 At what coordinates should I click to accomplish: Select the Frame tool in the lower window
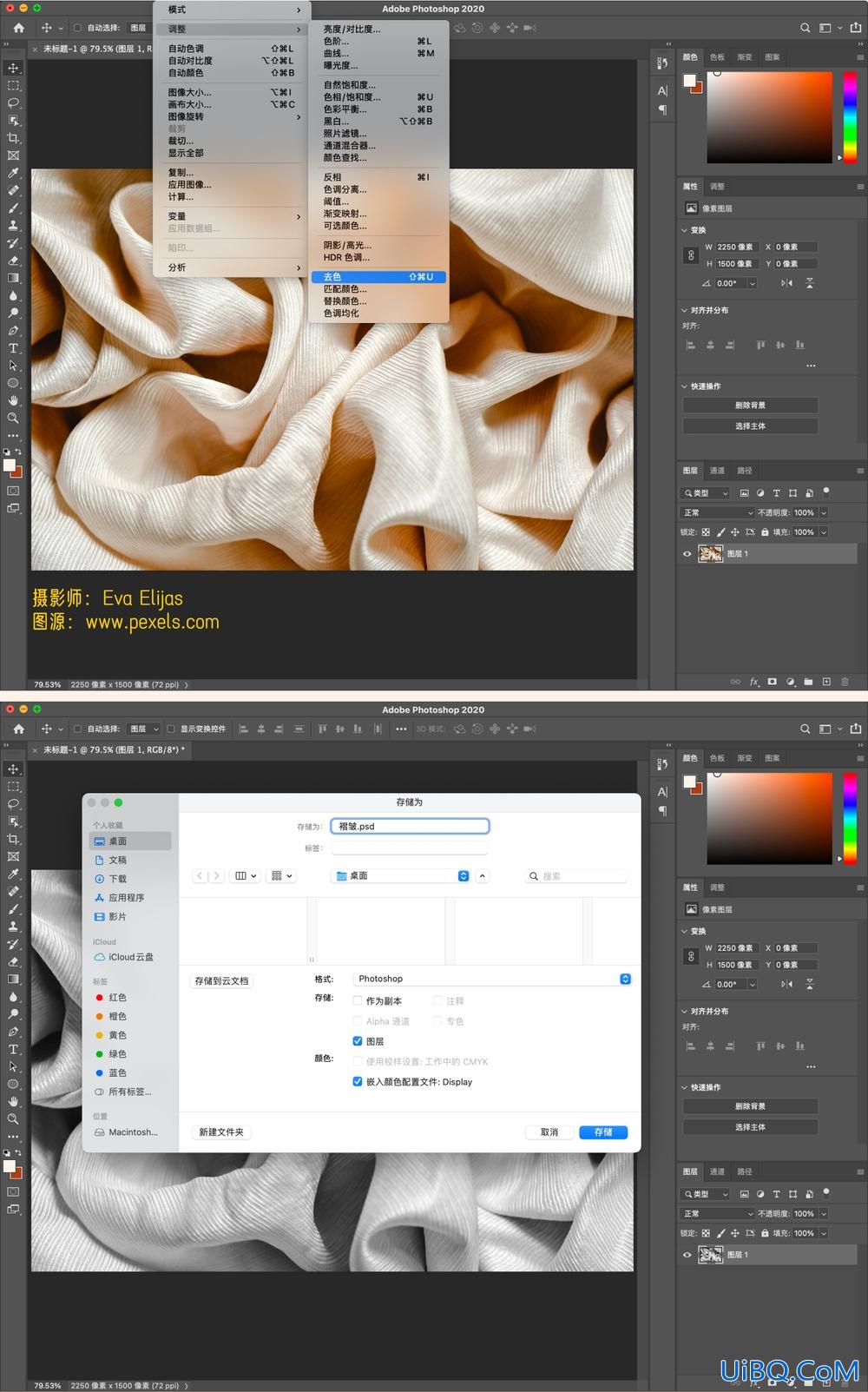pyautogui.click(x=13, y=856)
